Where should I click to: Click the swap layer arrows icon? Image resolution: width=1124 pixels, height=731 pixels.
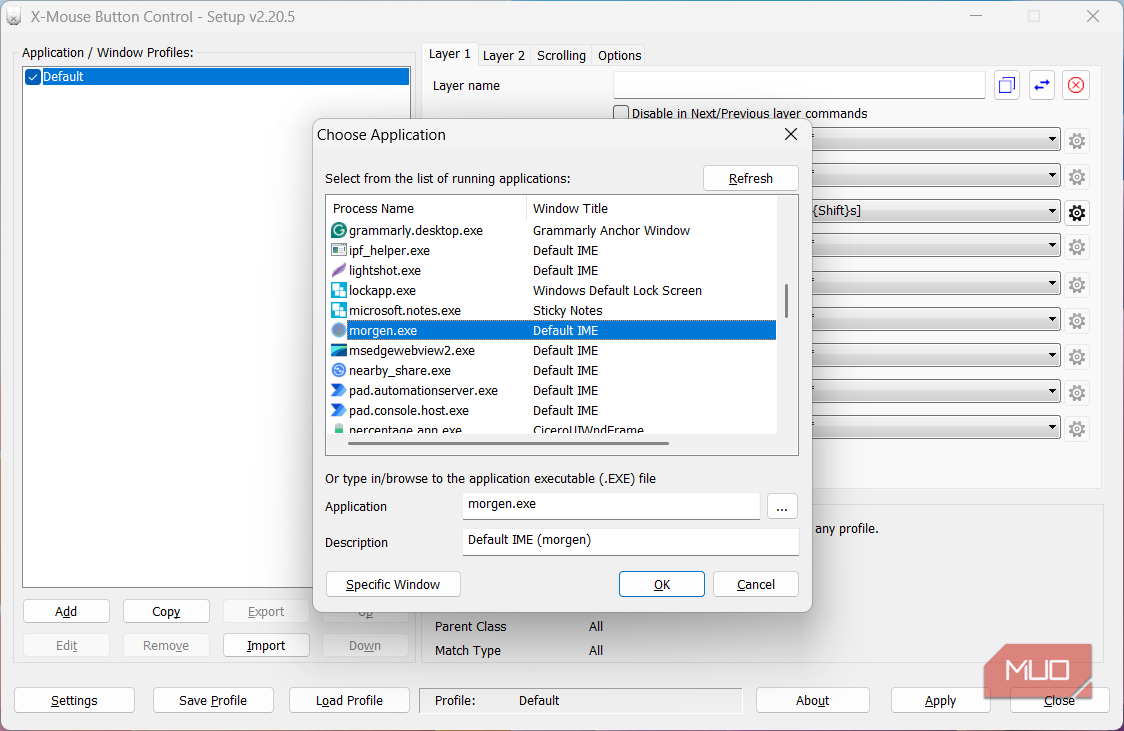1042,85
